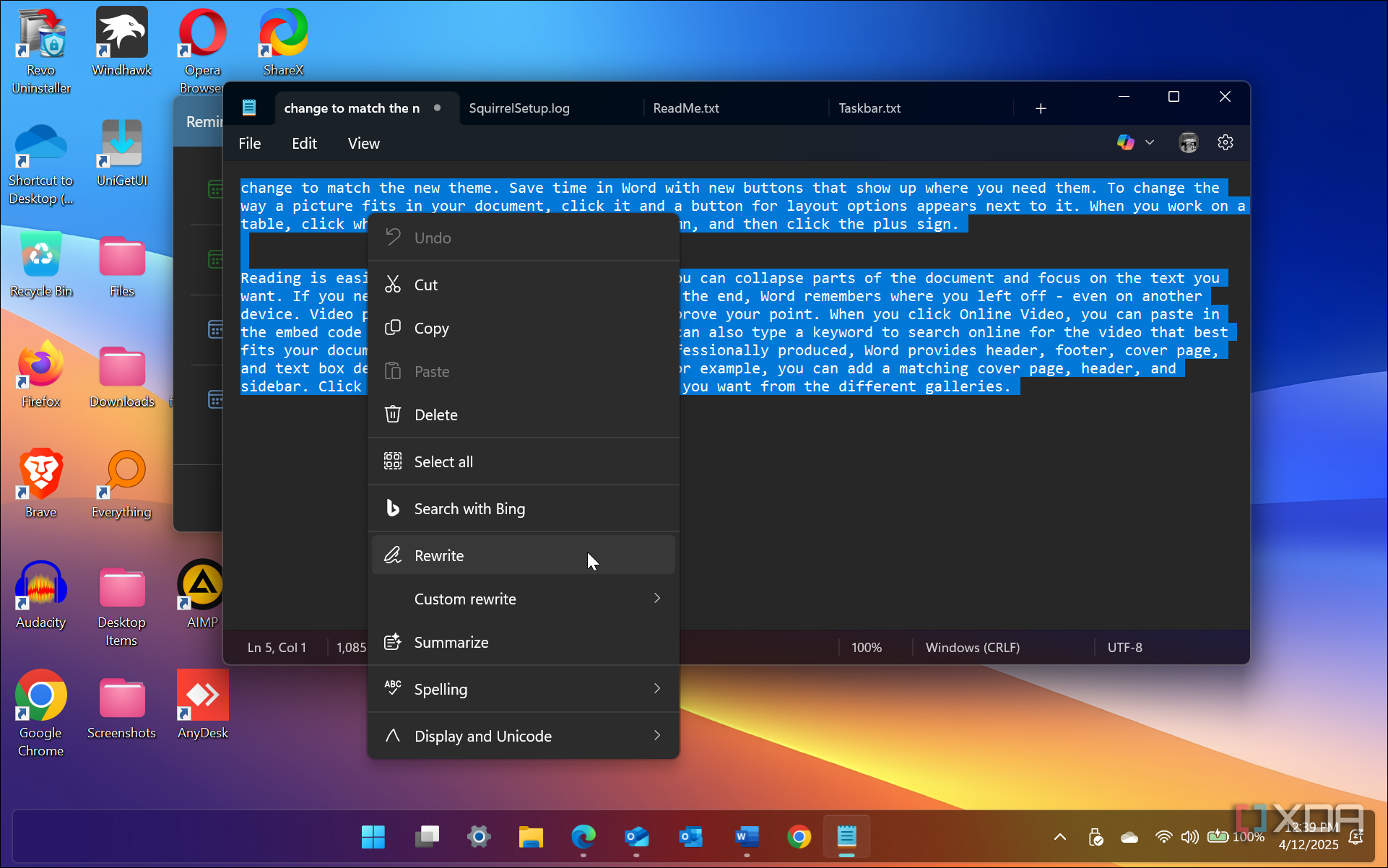Expand the Spelling submenu
Screen dimensions: 1388x868
pyautogui.click(x=524, y=689)
